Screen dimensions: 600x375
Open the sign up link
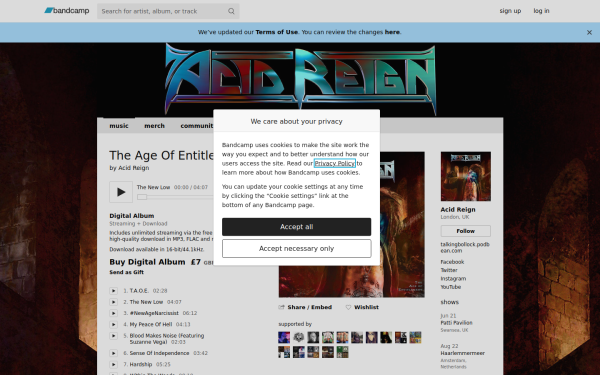(x=510, y=11)
